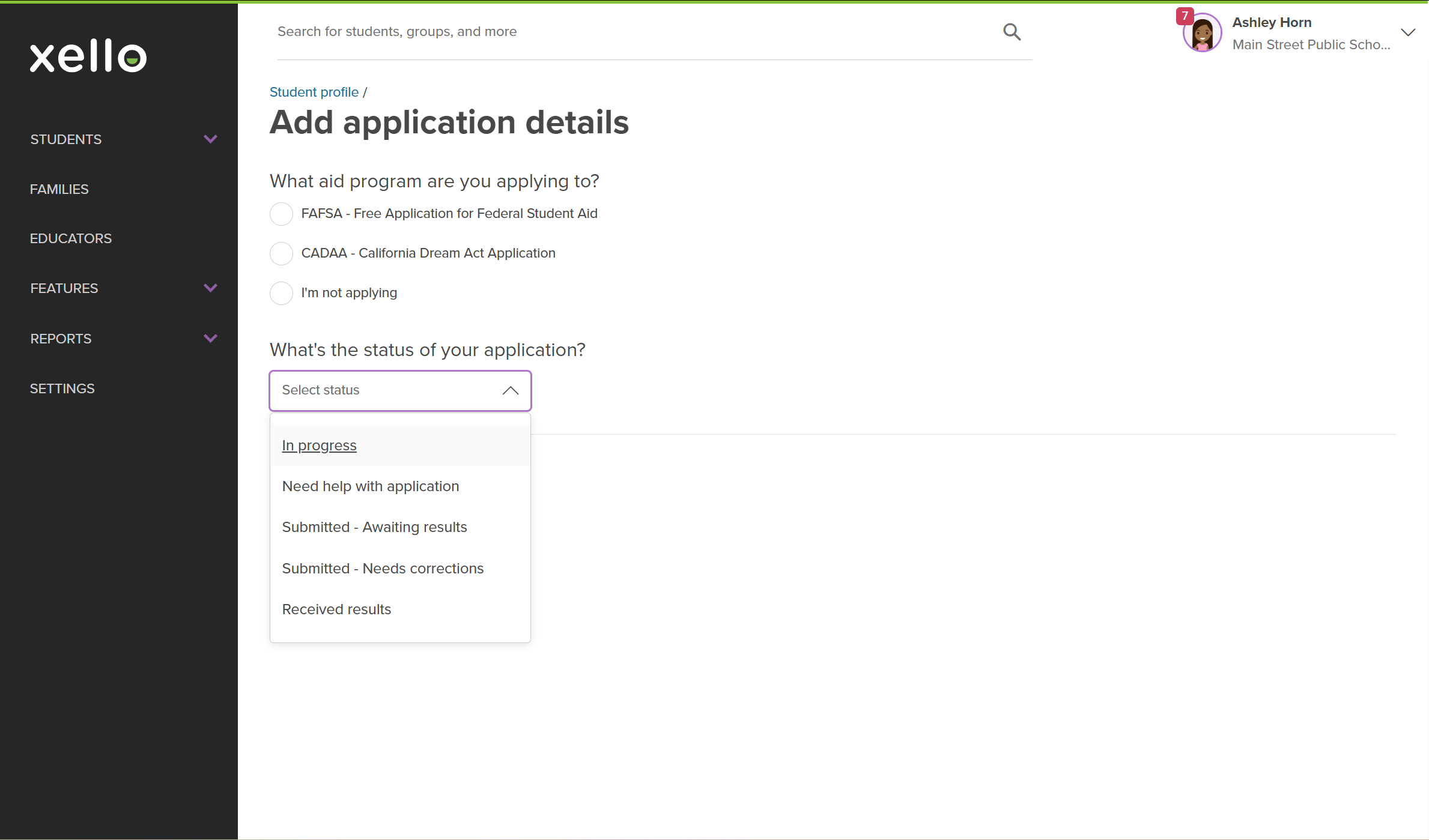
Task: Select Submitted - Needs corrections
Action: tap(400, 569)
